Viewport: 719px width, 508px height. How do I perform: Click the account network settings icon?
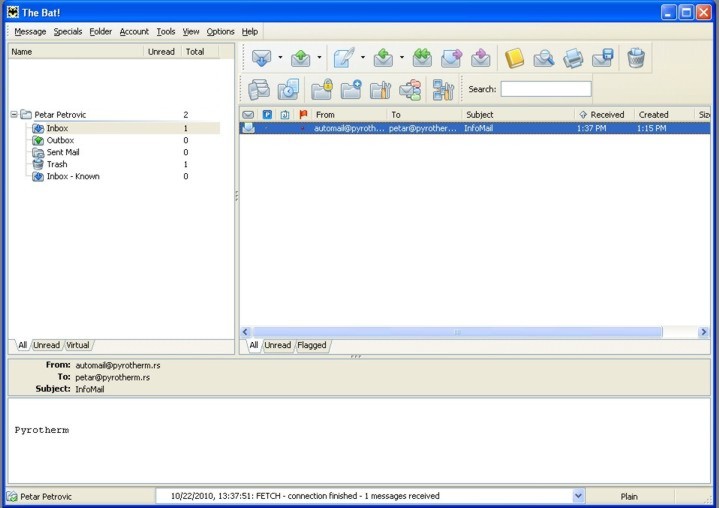(x=443, y=89)
